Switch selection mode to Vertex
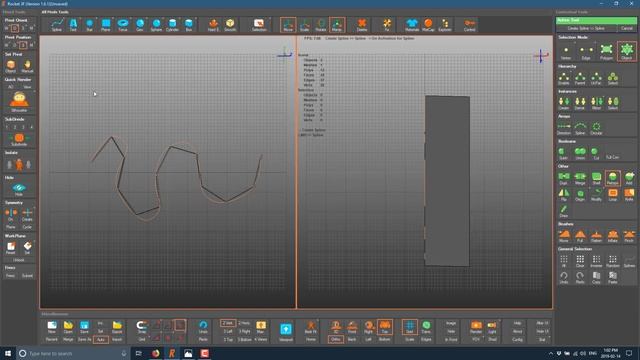This screenshot has height=360, width=640. point(566,51)
